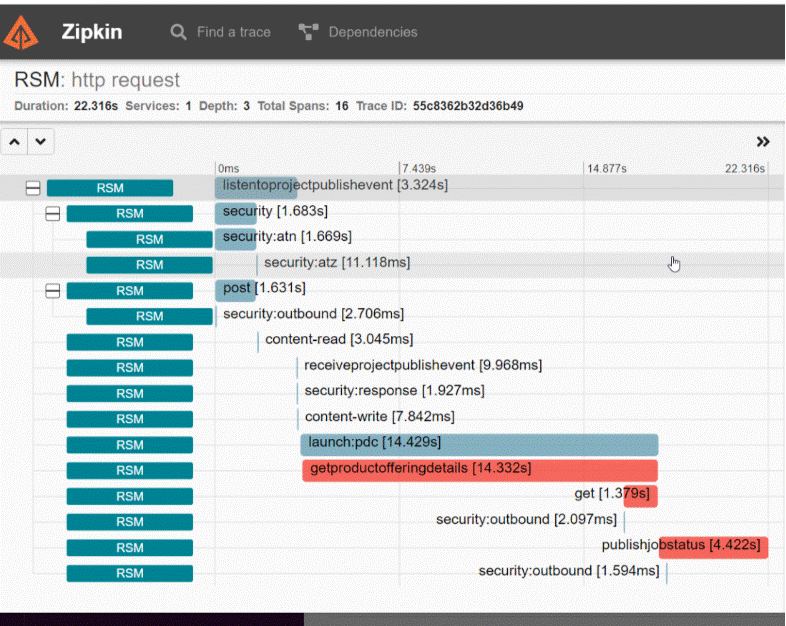Click the double right arrow icon
The width and height of the screenshot is (786, 626).
pyautogui.click(x=763, y=142)
